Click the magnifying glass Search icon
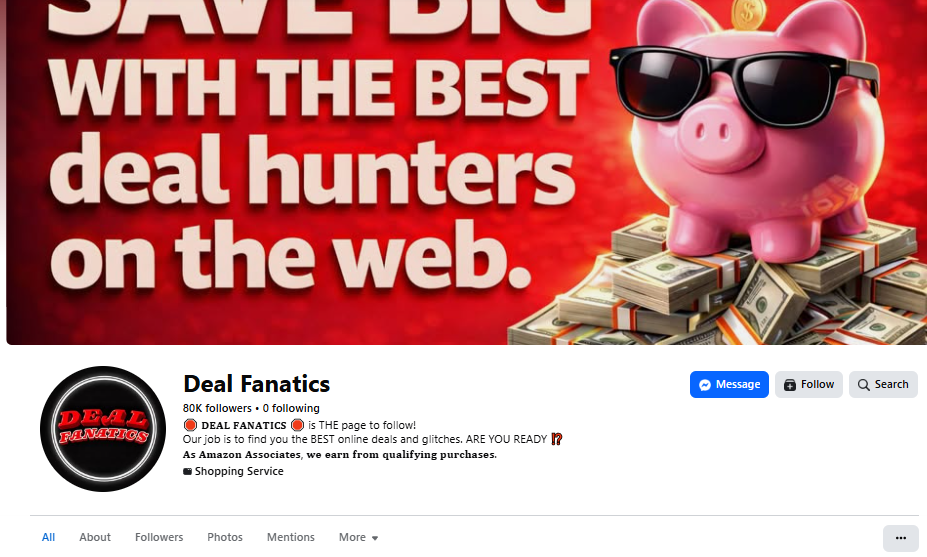This screenshot has height=557, width=927. [x=864, y=385]
